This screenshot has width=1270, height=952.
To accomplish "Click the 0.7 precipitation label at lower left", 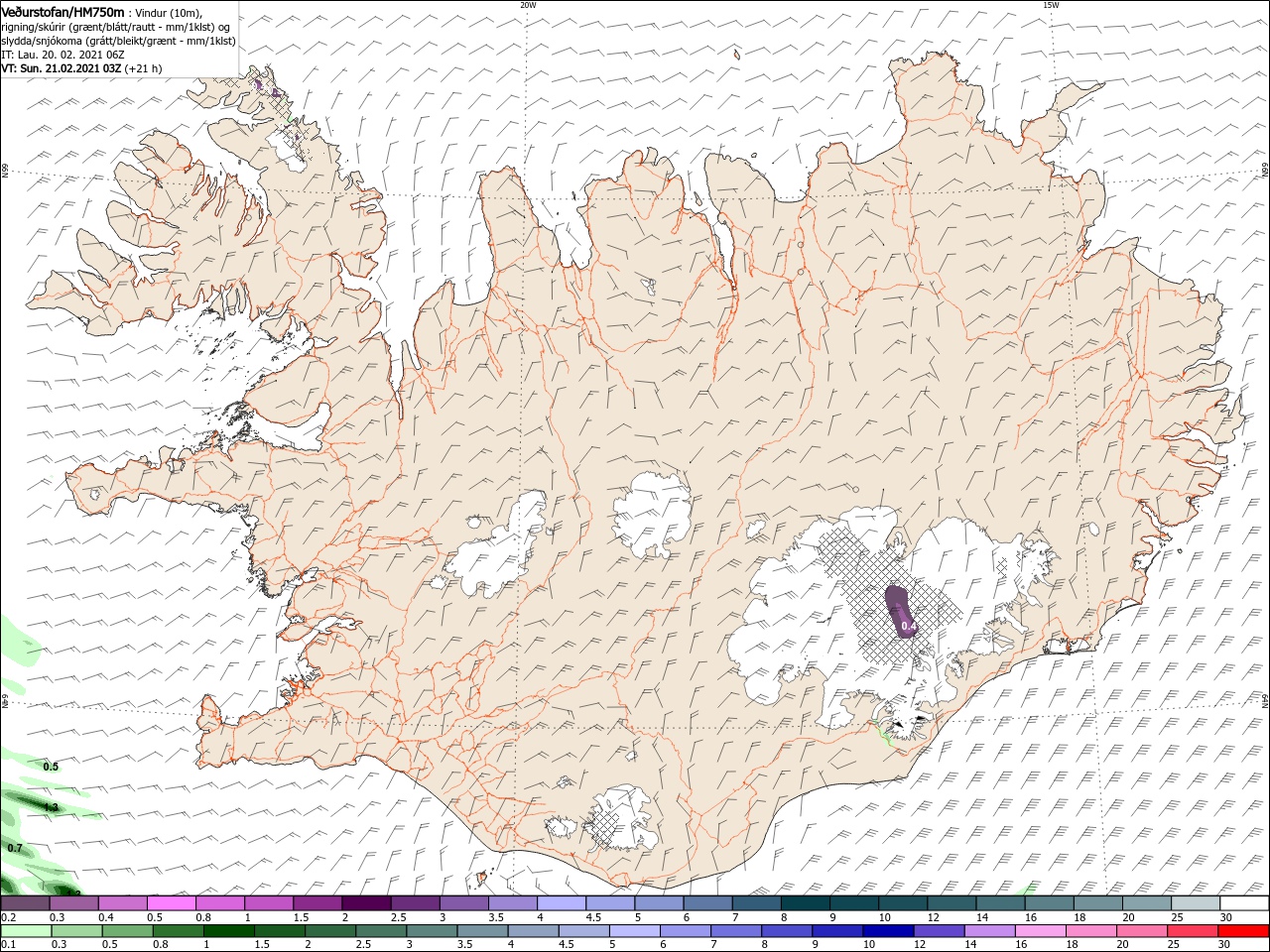I will coord(15,848).
